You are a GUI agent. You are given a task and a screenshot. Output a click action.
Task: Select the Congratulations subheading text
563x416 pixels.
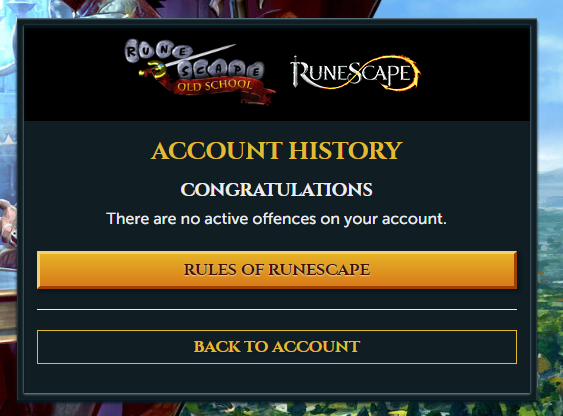276,190
